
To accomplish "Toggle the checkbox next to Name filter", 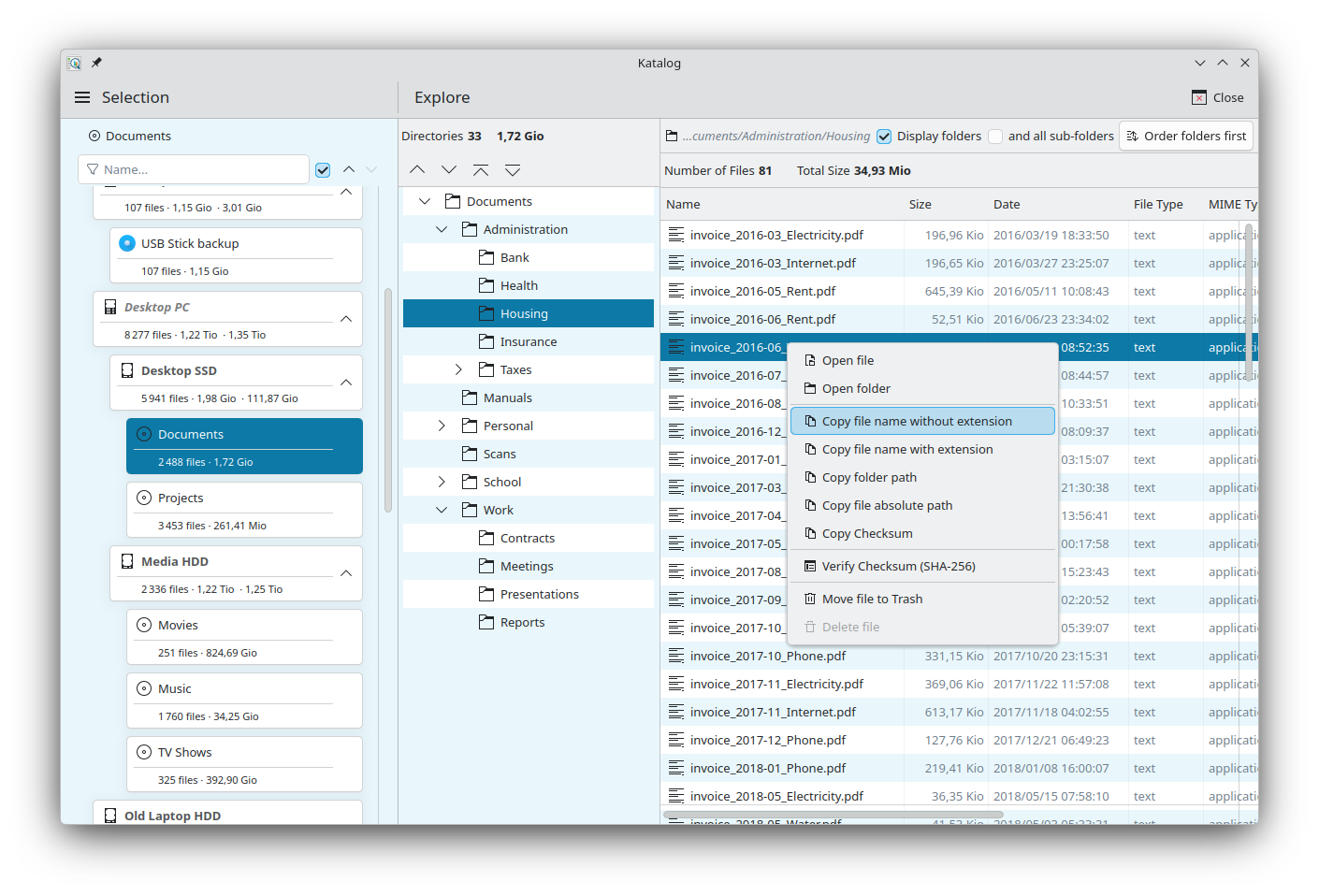I will click(323, 169).
